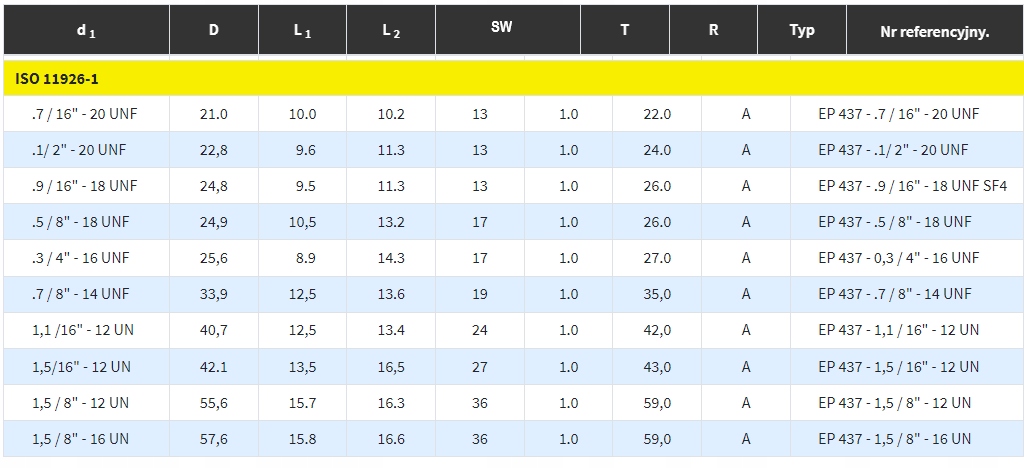
Task: Click the d1 column header
Action: point(86,30)
